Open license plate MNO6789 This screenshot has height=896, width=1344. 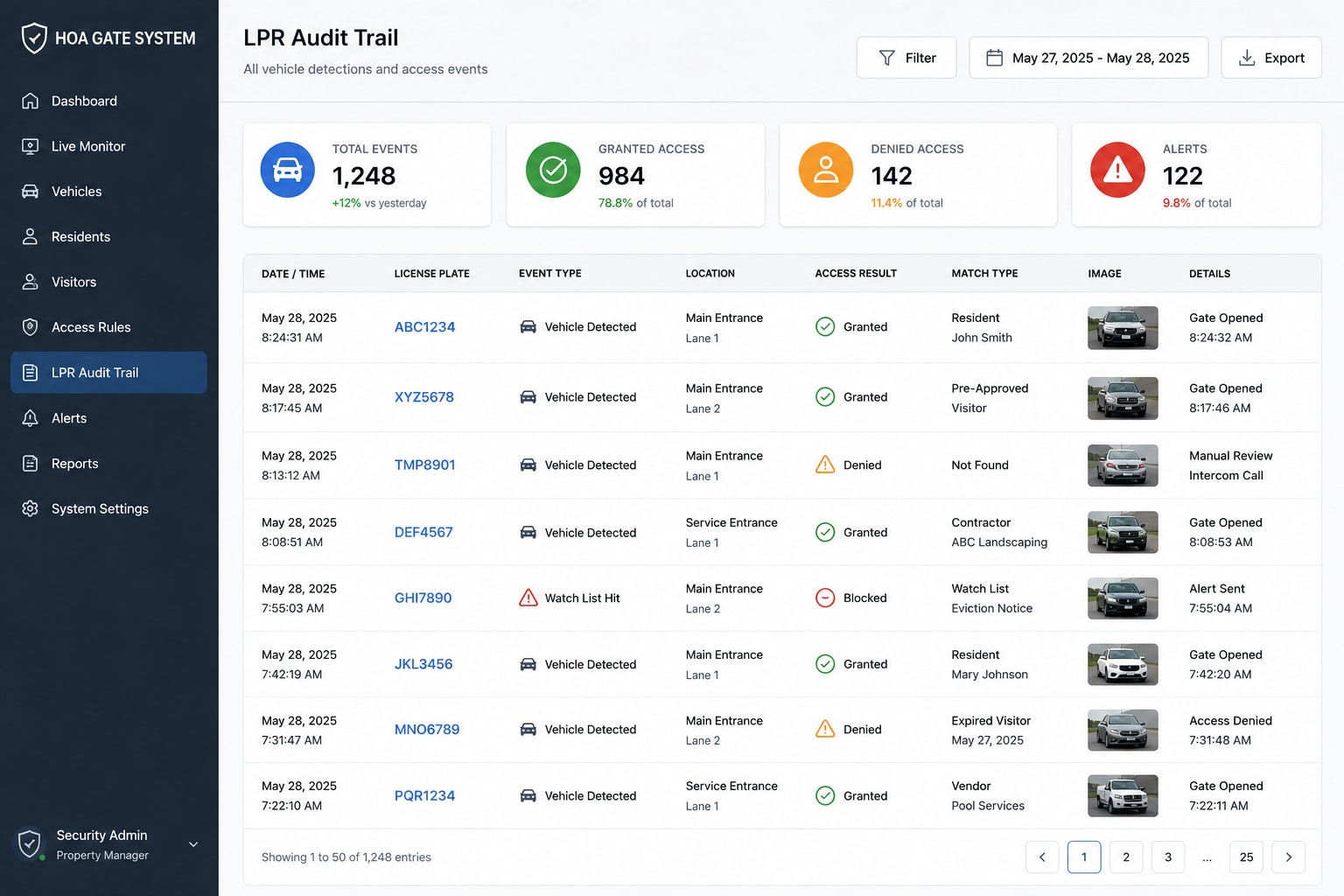[427, 730]
